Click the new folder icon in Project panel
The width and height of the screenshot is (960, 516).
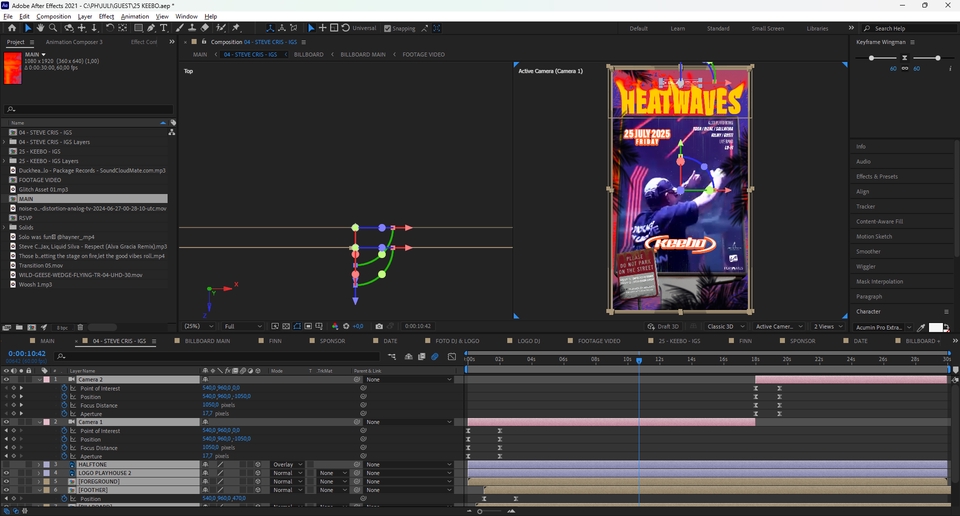19,327
